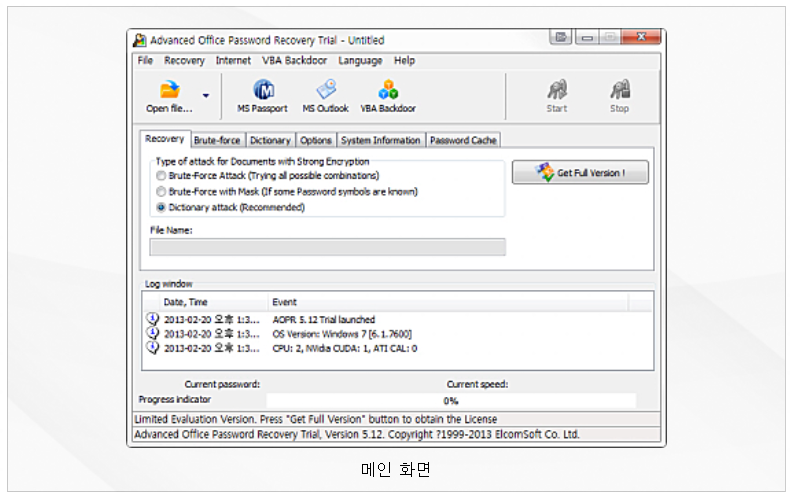Viewport: 790px width, 495px height.
Task: Open the Language menu
Action: coord(360,60)
